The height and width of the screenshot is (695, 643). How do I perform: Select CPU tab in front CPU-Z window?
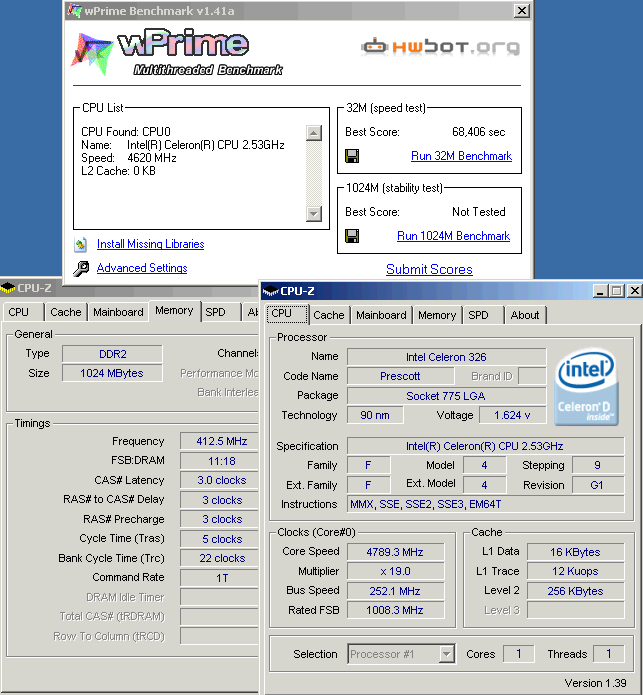point(287,314)
